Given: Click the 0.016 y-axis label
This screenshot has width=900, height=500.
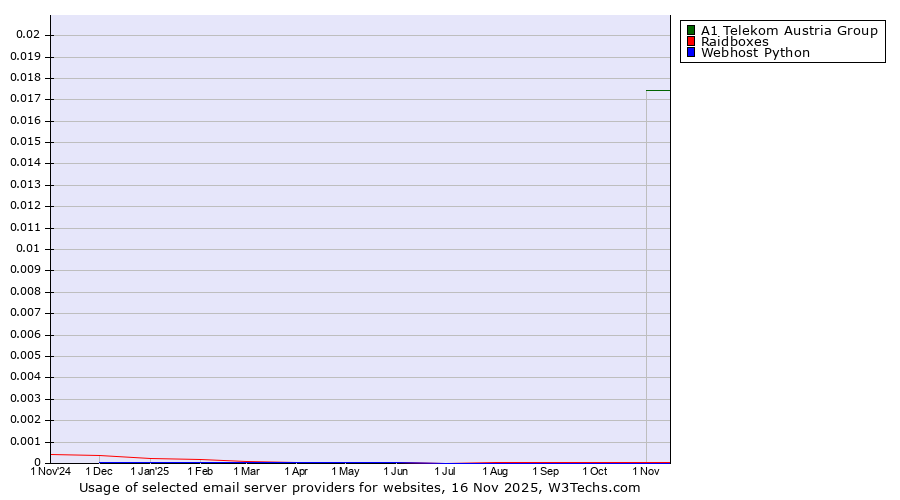Looking at the screenshot, I should pos(26,121).
